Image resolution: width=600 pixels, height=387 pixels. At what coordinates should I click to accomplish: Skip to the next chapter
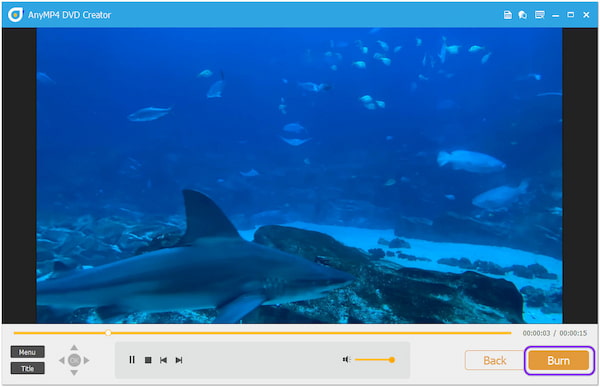pos(179,360)
